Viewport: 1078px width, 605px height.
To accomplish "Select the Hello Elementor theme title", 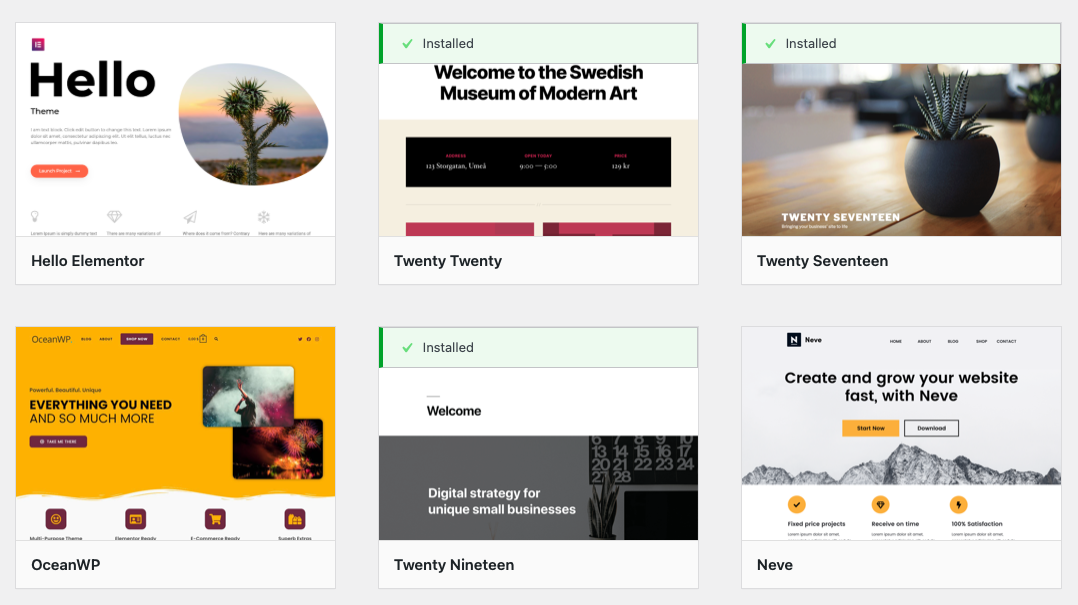I will click(x=88, y=261).
